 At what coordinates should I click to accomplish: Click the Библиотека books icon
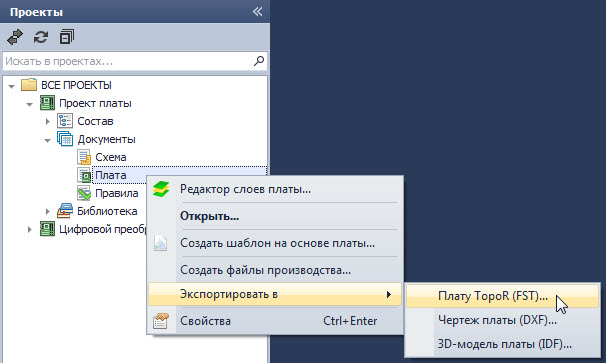65,211
